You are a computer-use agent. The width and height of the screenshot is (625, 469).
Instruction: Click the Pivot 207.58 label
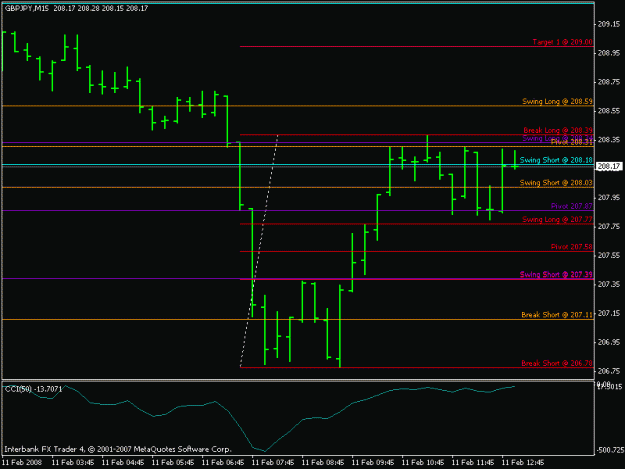(572, 247)
